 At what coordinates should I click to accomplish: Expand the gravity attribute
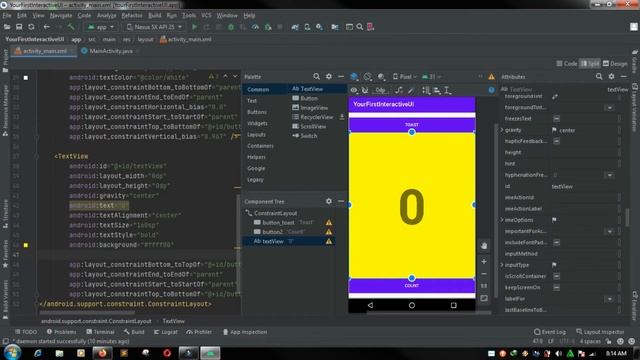pos(502,130)
